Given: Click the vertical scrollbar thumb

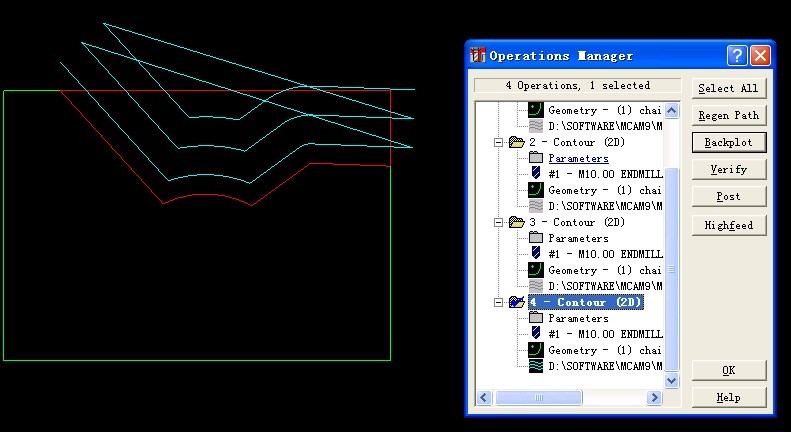Looking at the screenshot, I should coord(671,269).
